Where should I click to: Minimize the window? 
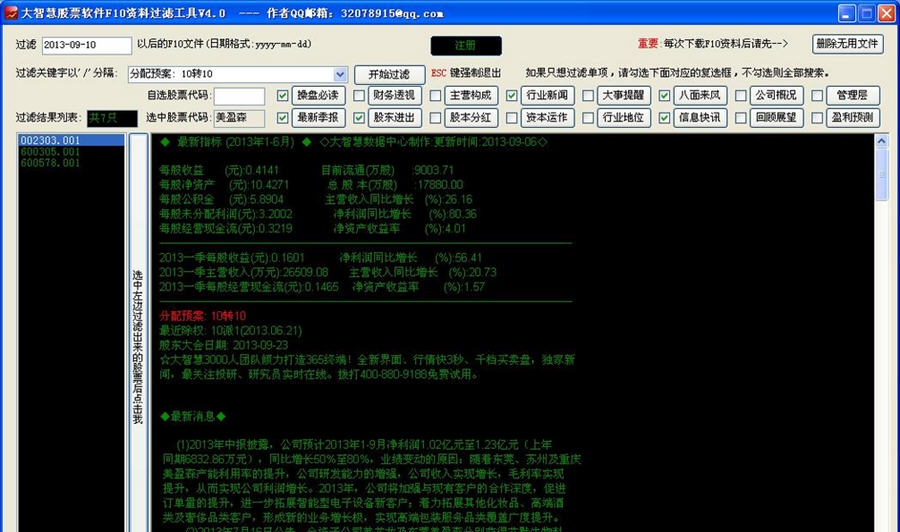847,13
